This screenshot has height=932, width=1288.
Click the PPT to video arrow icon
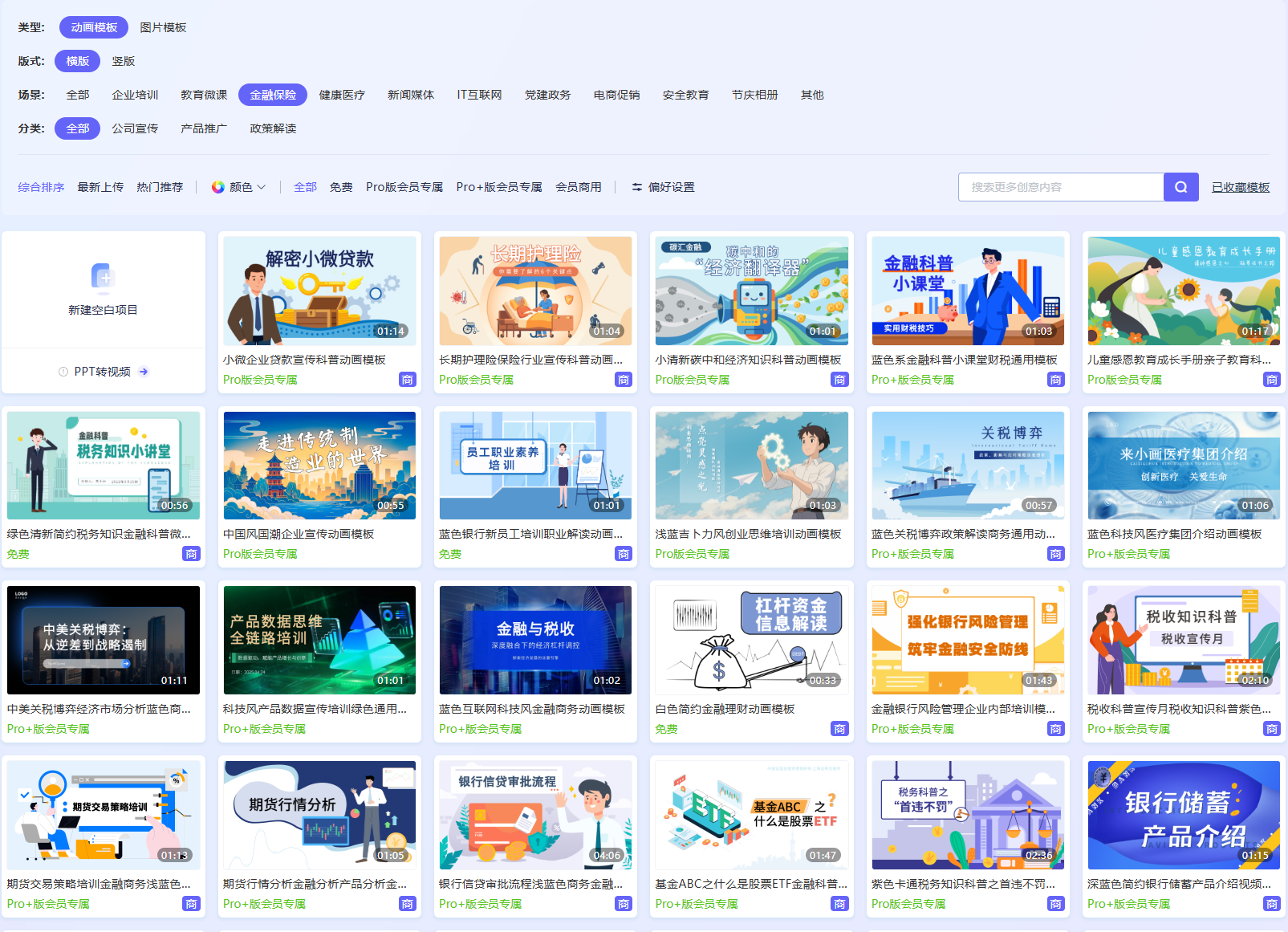(144, 372)
